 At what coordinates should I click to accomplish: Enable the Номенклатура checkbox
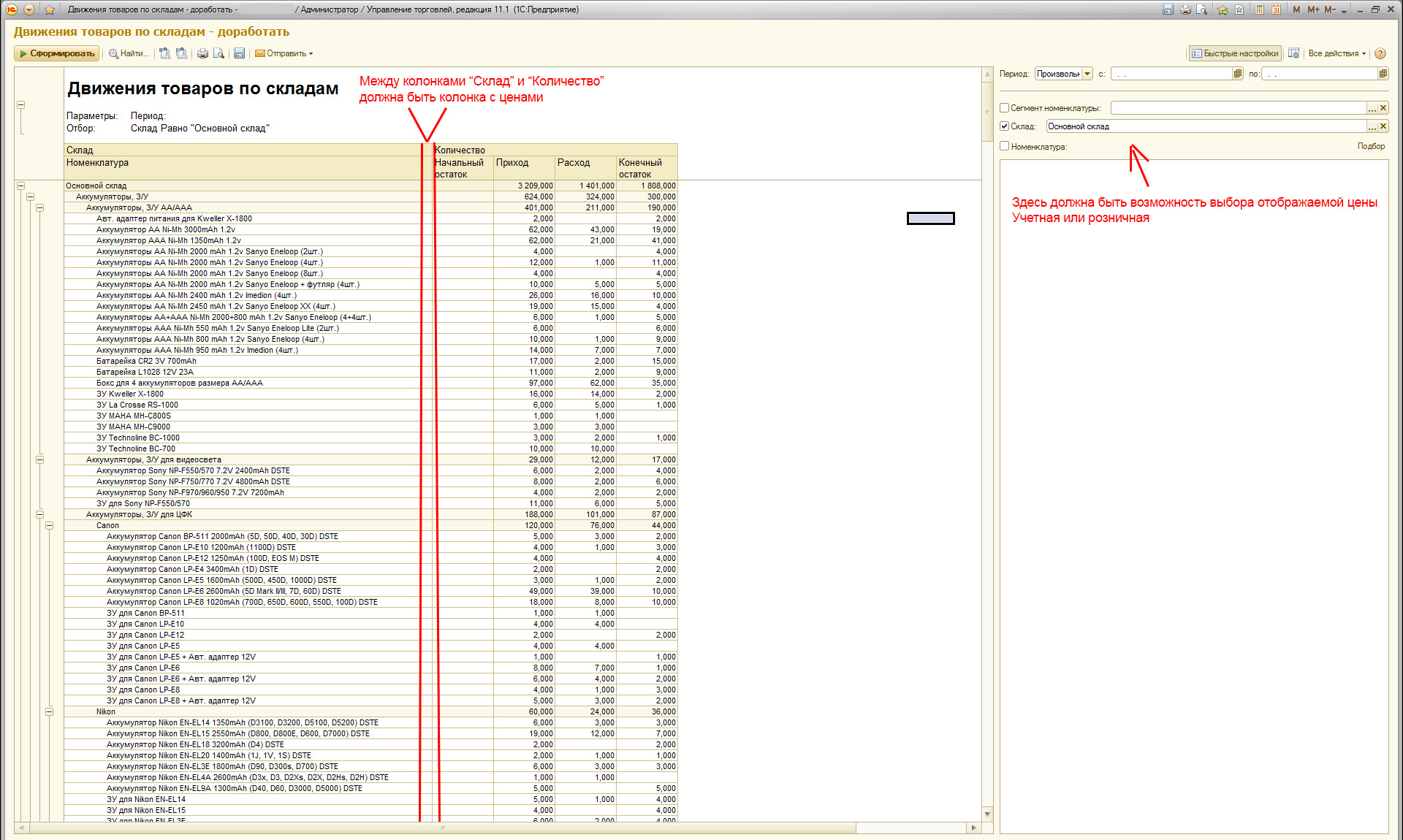(1005, 146)
